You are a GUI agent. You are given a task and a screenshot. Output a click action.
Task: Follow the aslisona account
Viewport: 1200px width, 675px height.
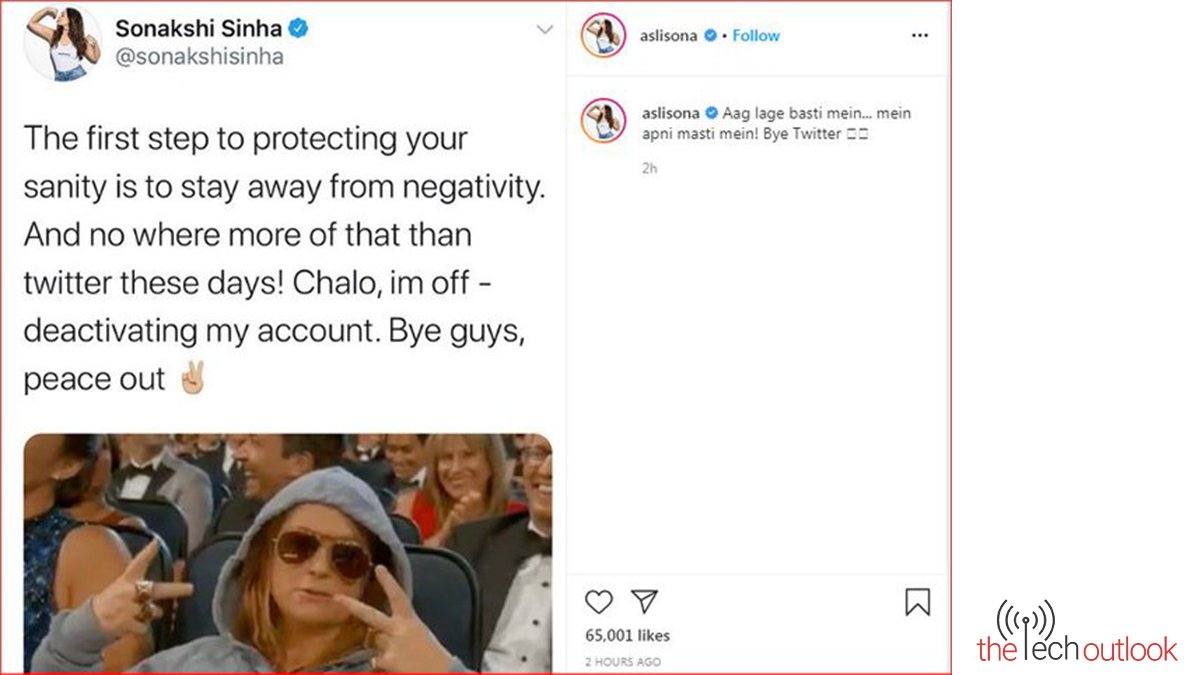click(x=756, y=35)
